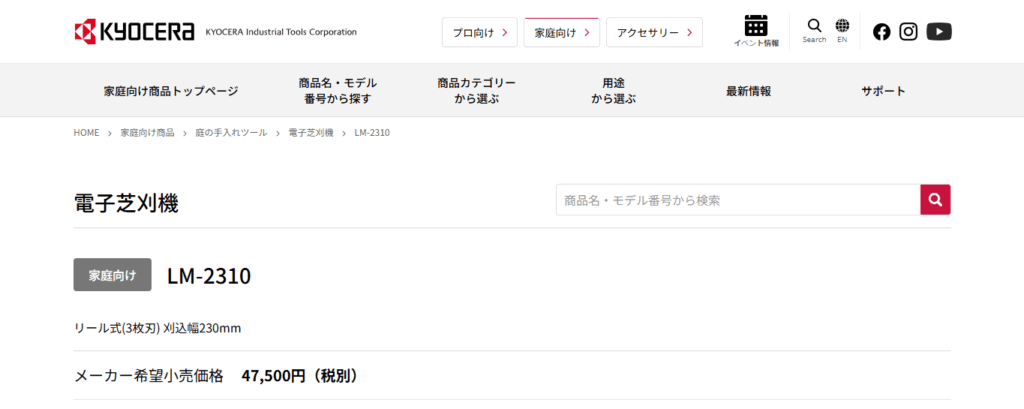Image resolution: width=1024 pixels, height=409 pixels.
Task: Focus the 商品名・モデル番号から検索 search field
Action: pos(737,200)
